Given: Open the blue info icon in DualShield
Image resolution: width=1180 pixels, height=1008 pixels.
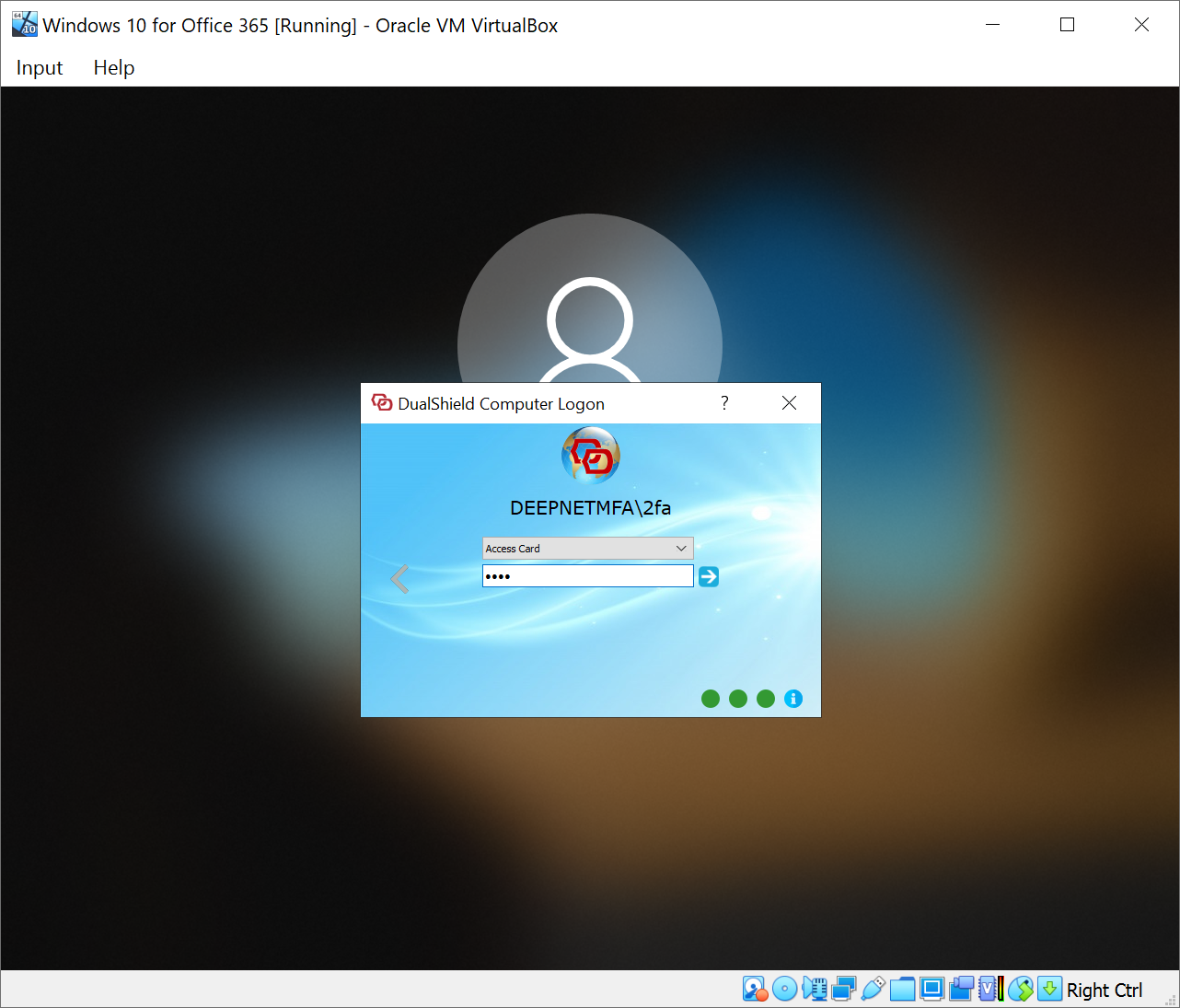Looking at the screenshot, I should (x=793, y=699).
